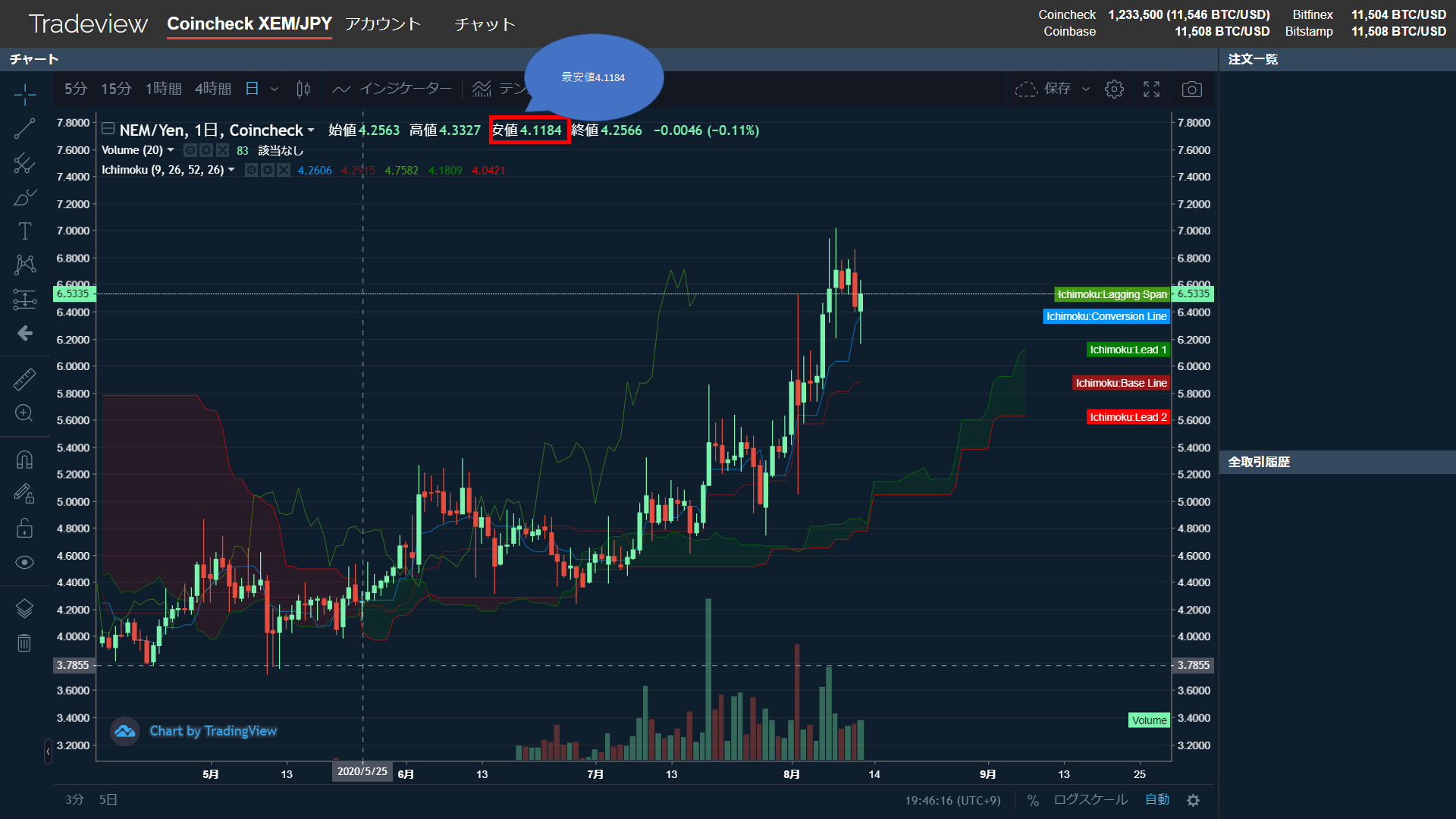
Task: Open the アカウント menu
Action: pyautogui.click(x=383, y=24)
